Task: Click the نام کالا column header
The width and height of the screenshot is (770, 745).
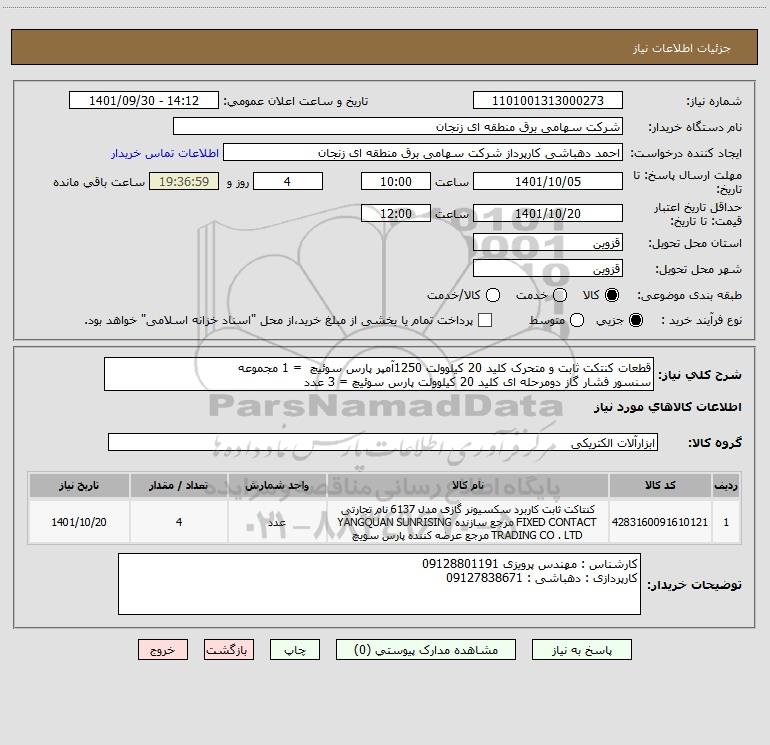Action: pyautogui.click(x=468, y=485)
